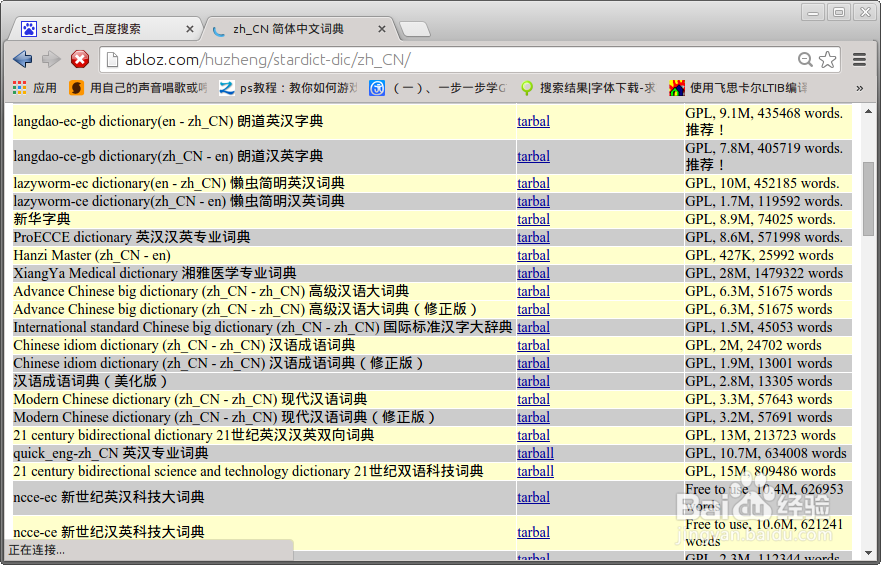Download lazyworm-ec tarbal
The image size is (881, 565).
(533, 183)
